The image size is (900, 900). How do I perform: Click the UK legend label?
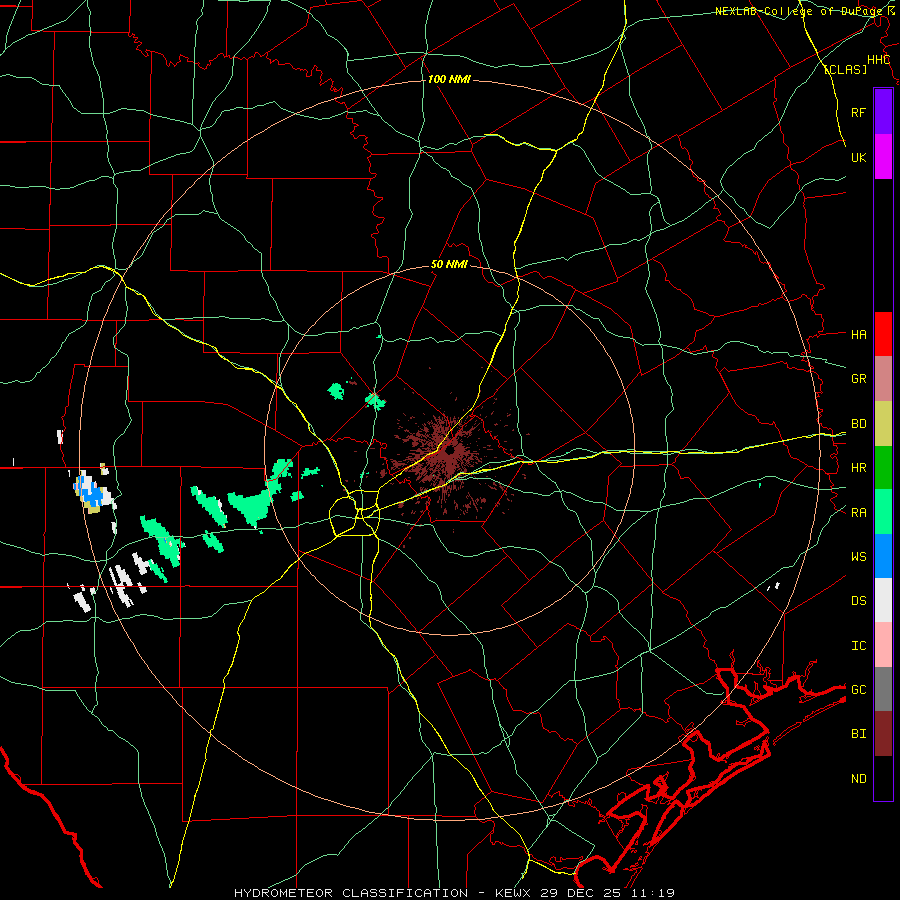(858, 157)
